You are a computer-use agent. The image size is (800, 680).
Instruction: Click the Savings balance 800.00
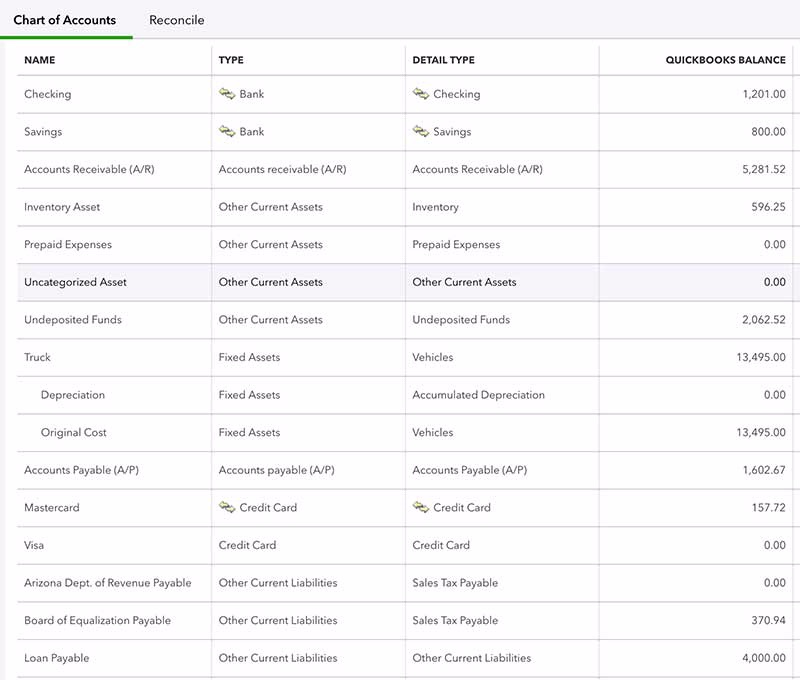coord(768,132)
